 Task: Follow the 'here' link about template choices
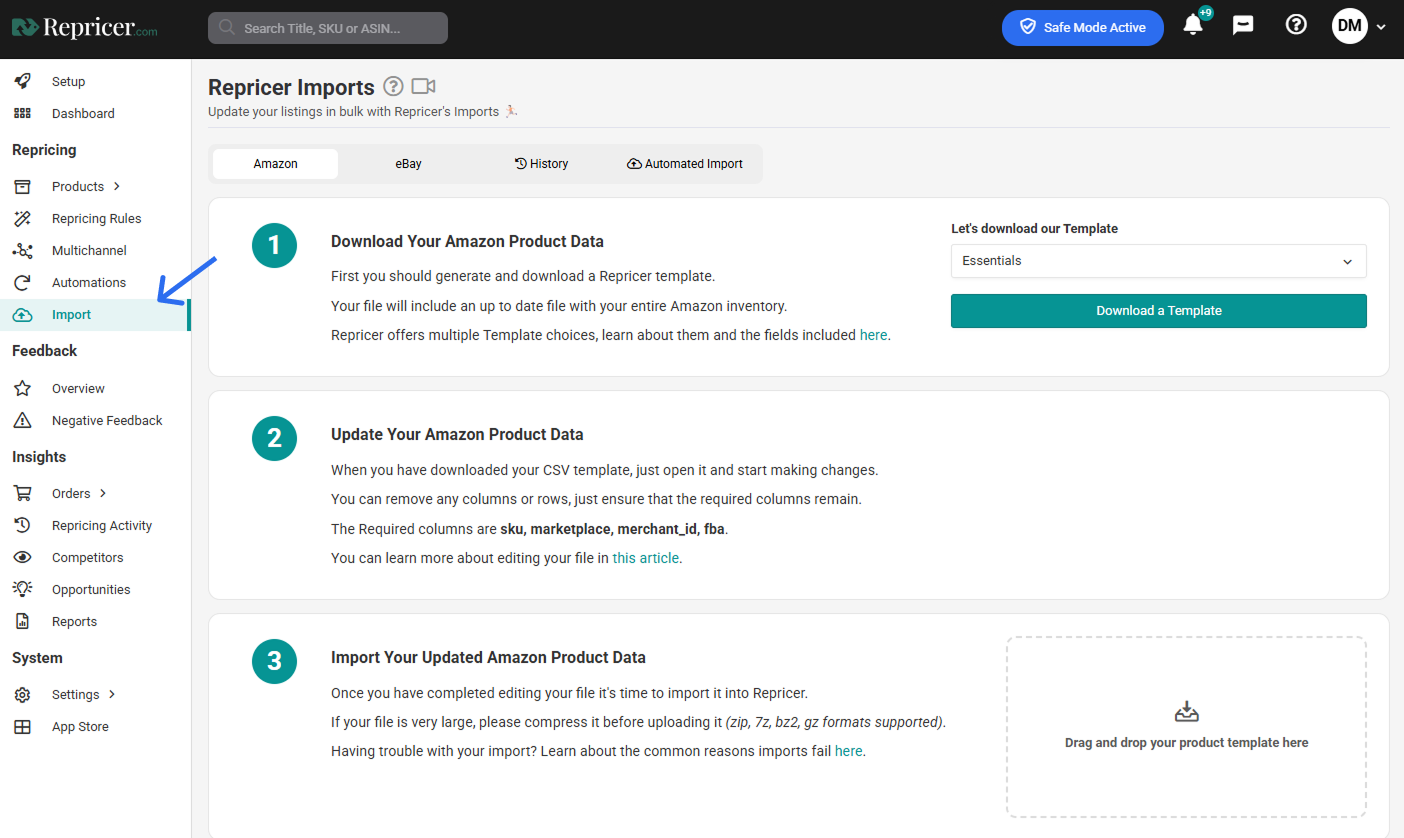(873, 335)
